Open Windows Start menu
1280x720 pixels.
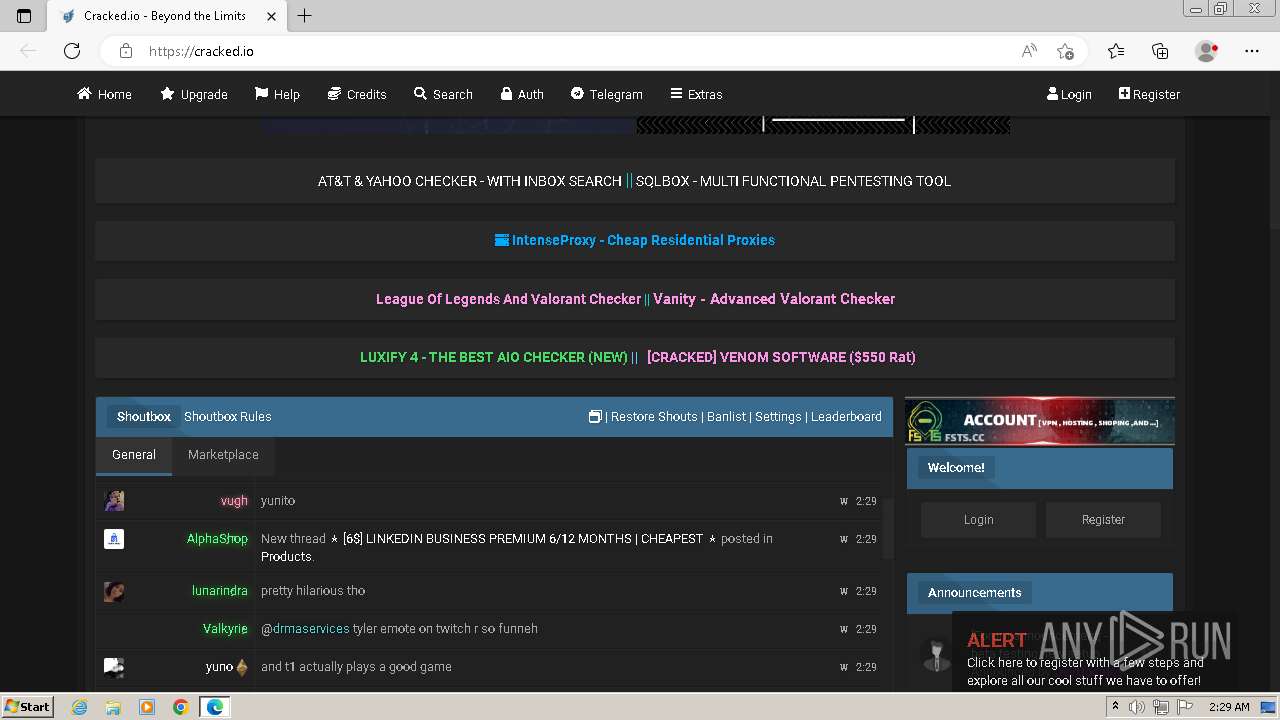[27, 706]
